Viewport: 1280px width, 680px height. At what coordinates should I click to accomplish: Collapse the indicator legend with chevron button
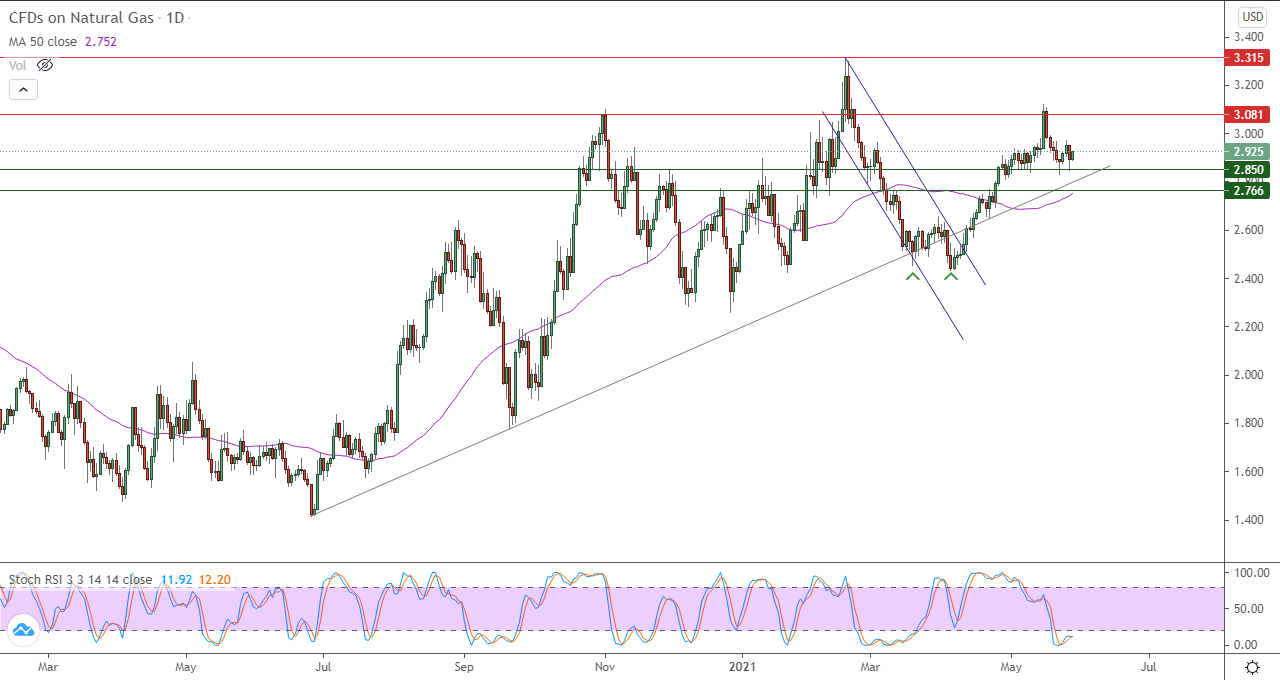[24, 90]
